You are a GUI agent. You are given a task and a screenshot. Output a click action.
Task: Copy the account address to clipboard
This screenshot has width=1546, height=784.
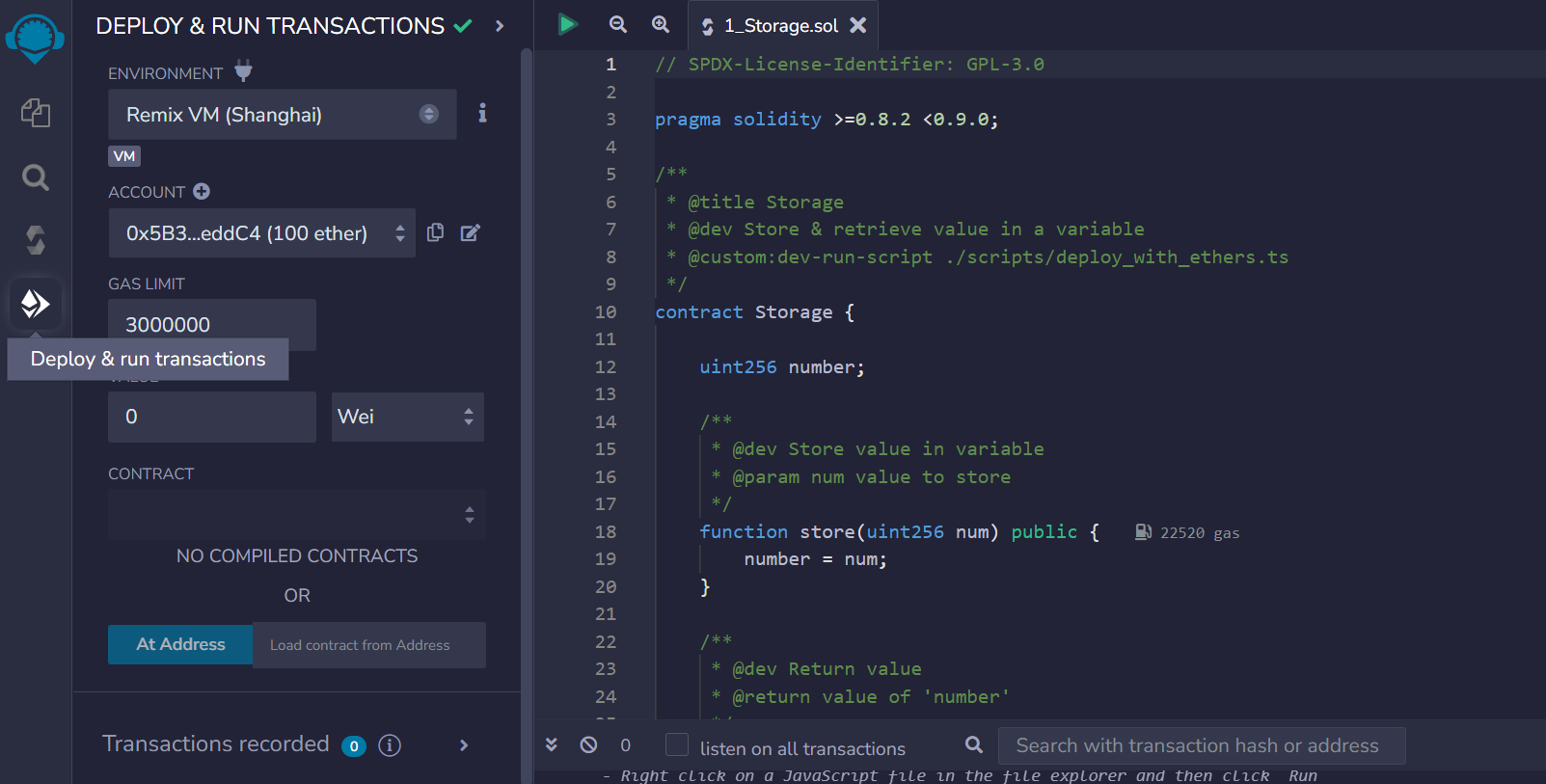click(x=436, y=232)
